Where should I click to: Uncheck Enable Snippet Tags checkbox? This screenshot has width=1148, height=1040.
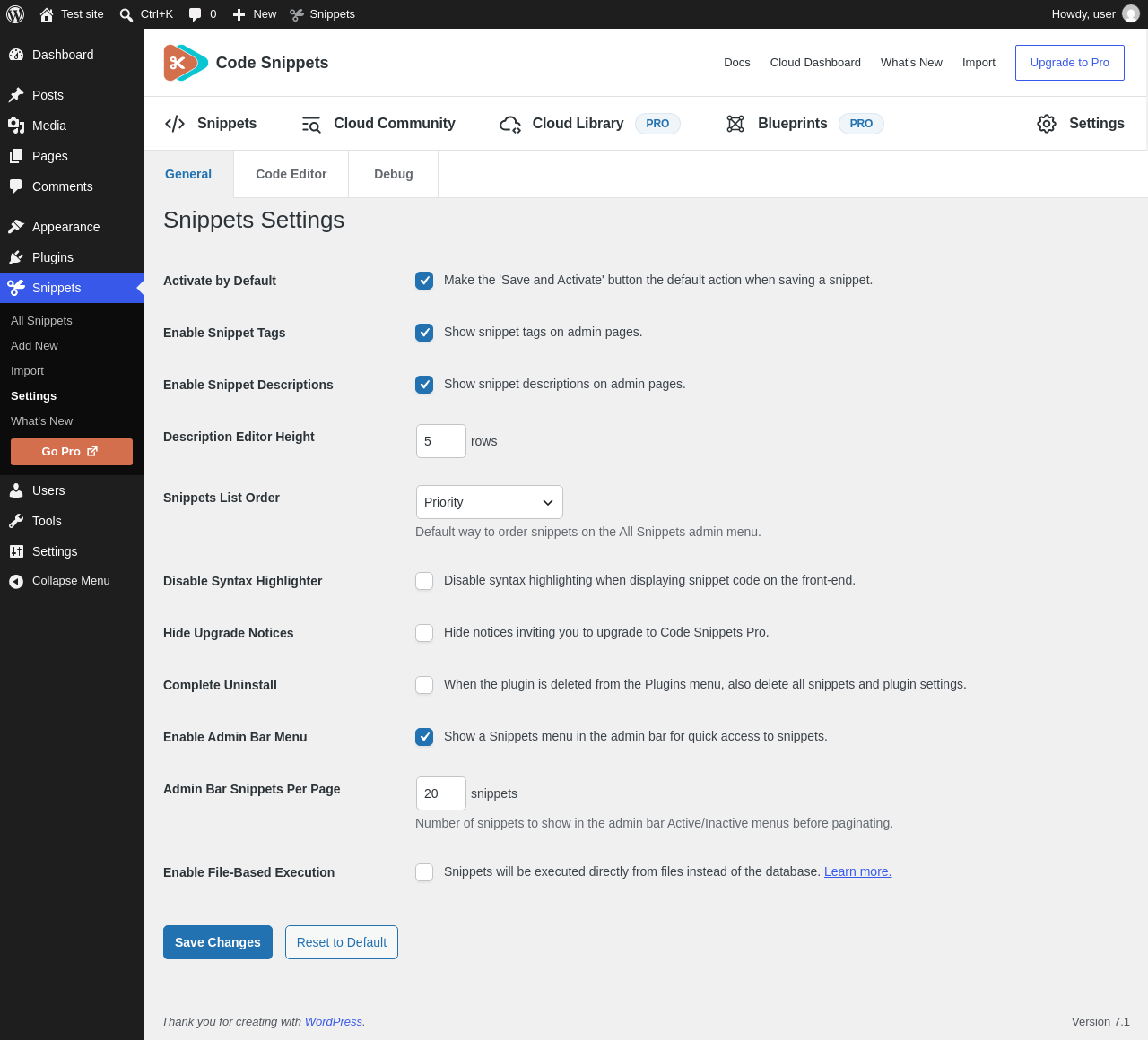(424, 333)
